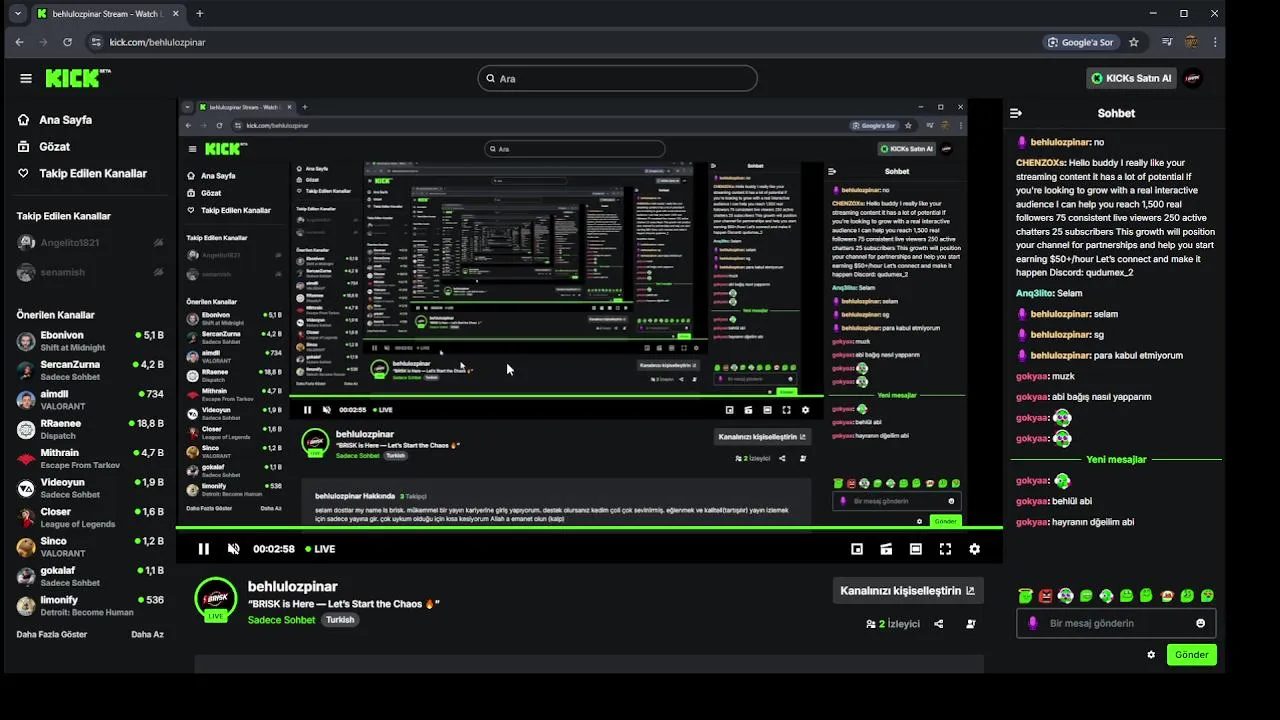1280x720 pixels.
Task: Open followed channel senamish
Action: (x=90, y=272)
